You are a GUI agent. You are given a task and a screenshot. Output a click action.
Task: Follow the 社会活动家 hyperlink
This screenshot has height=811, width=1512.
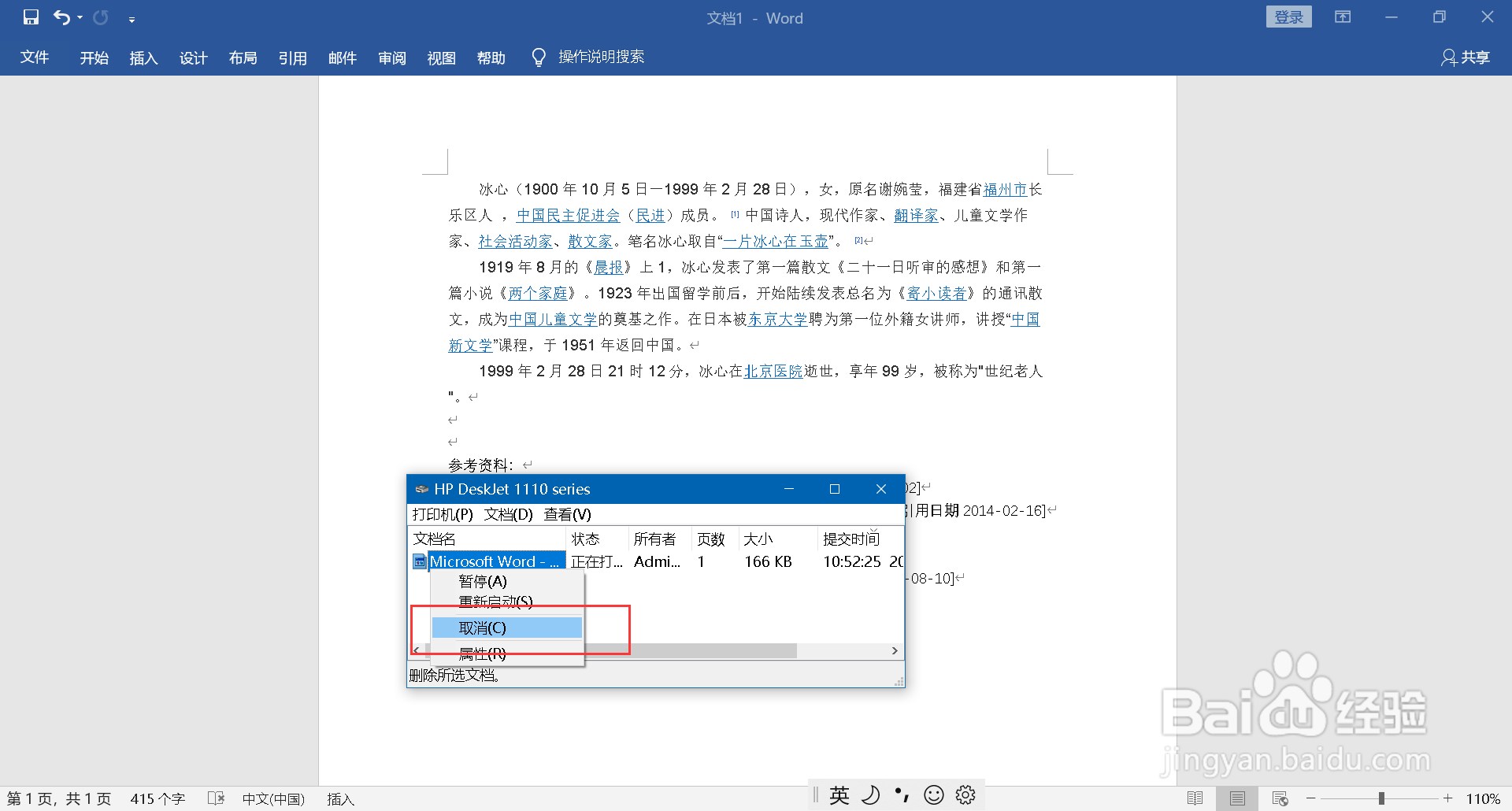click(x=516, y=242)
